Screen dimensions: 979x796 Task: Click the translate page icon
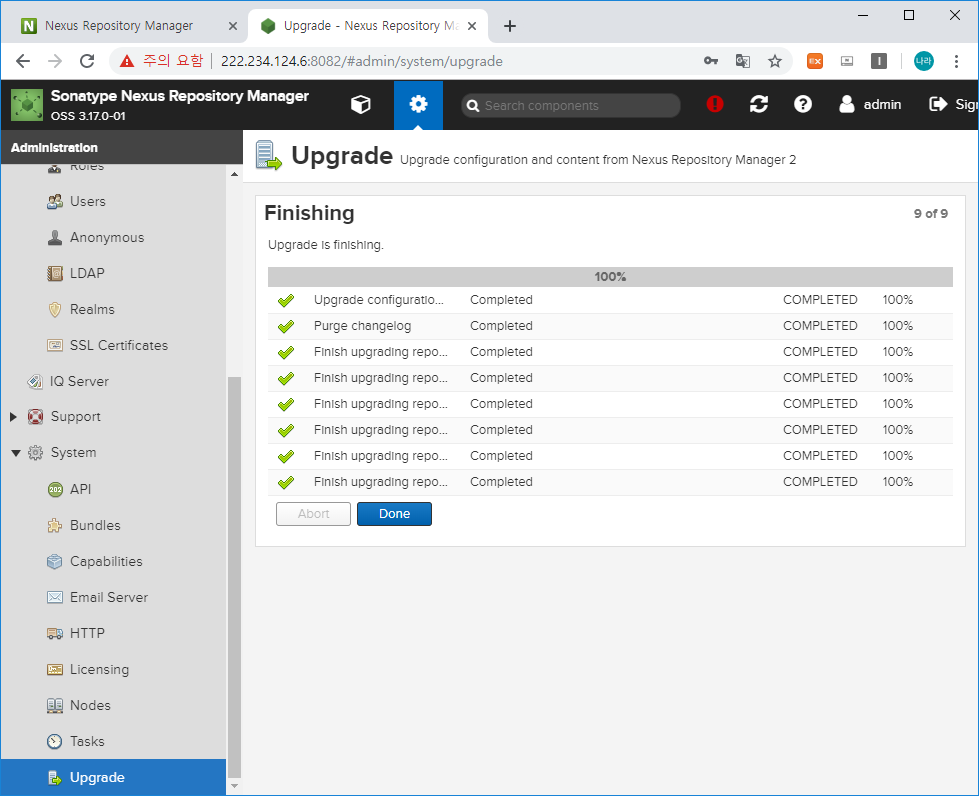click(742, 61)
